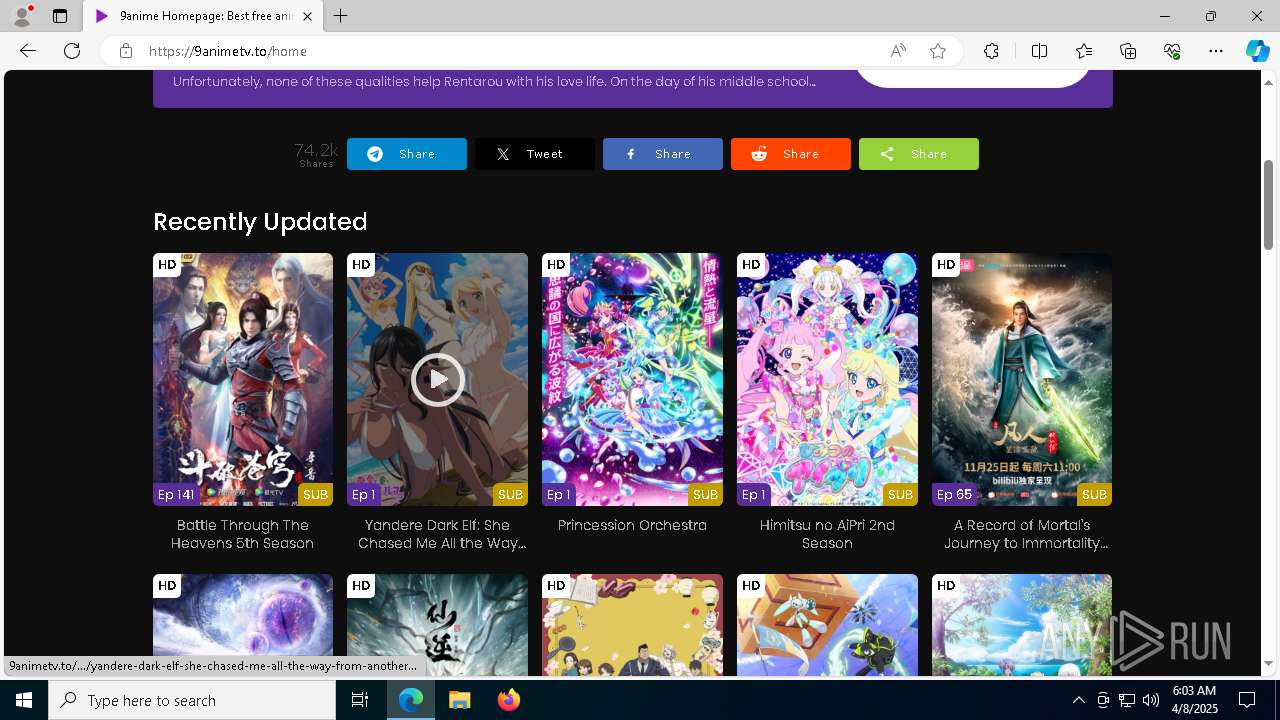Open the purple-eye poster in second row
The image size is (1280, 720).
click(243, 625)
